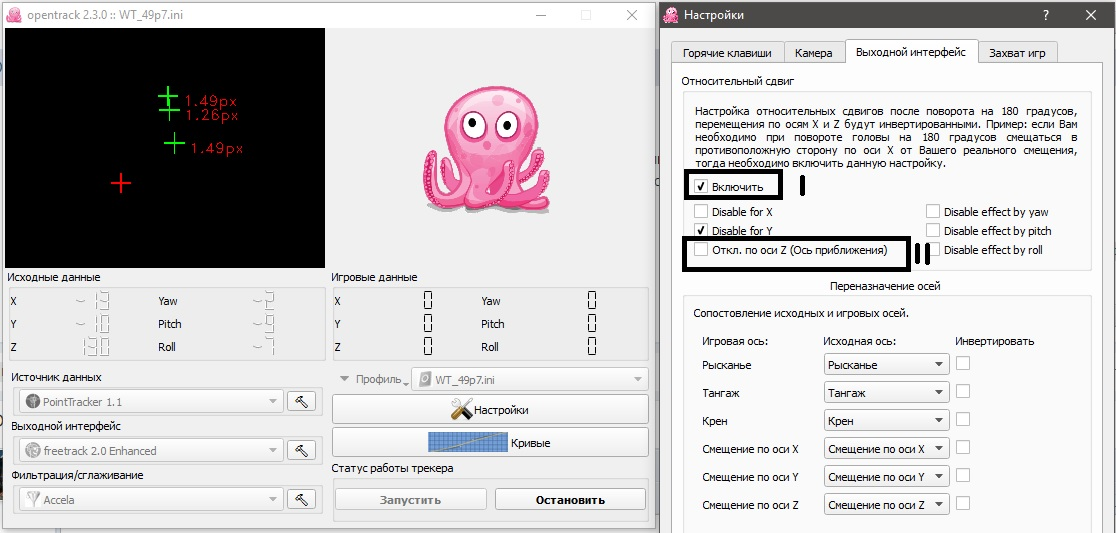Open source dropdown for game Смещение по оси X
Image resolution: width=1116 pixels, height=533 pixels.
[886, 448]
